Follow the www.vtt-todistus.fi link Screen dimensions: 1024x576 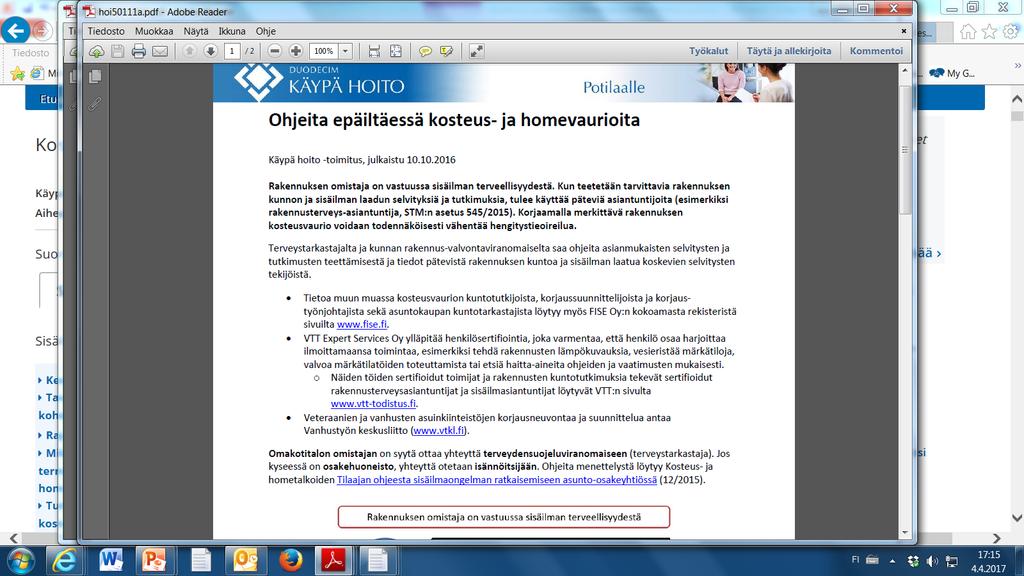click(373, 404)
